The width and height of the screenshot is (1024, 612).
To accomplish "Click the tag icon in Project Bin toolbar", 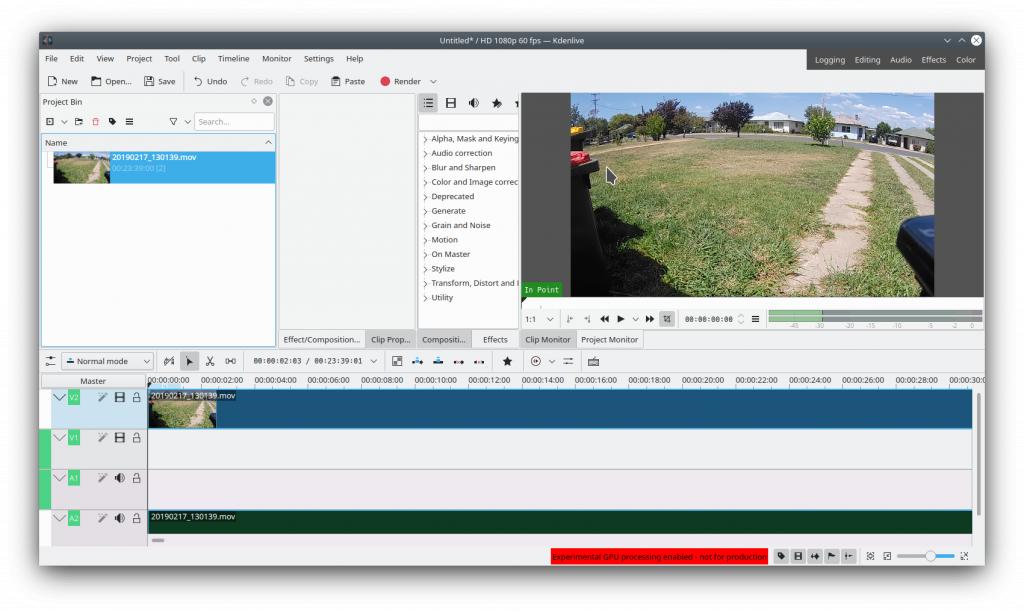I will point(112,122).
